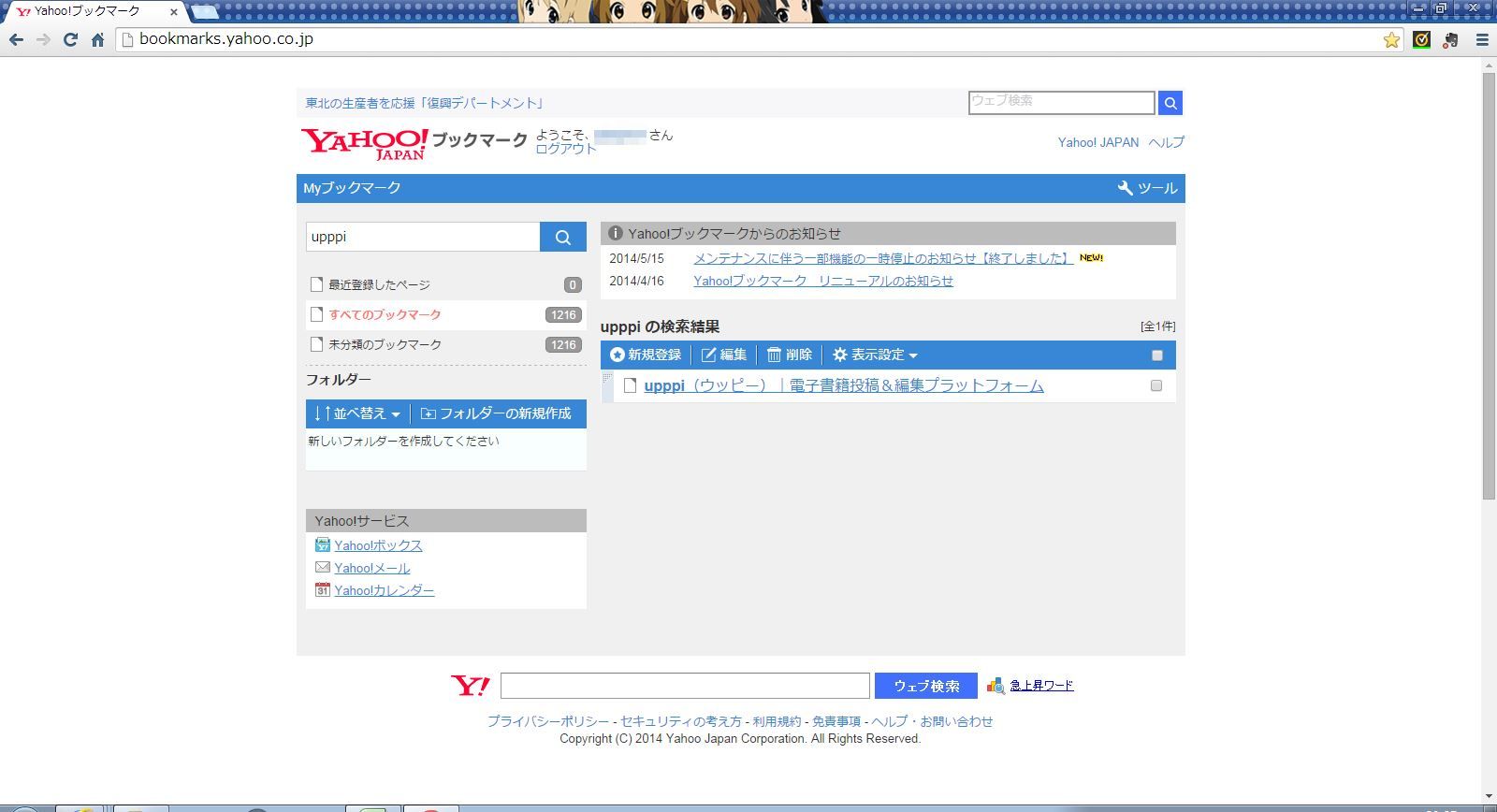Open the Yahoo! JAPAN link at top right
This screenshot has height=812, width=1497.
(x=1098, y=142)
